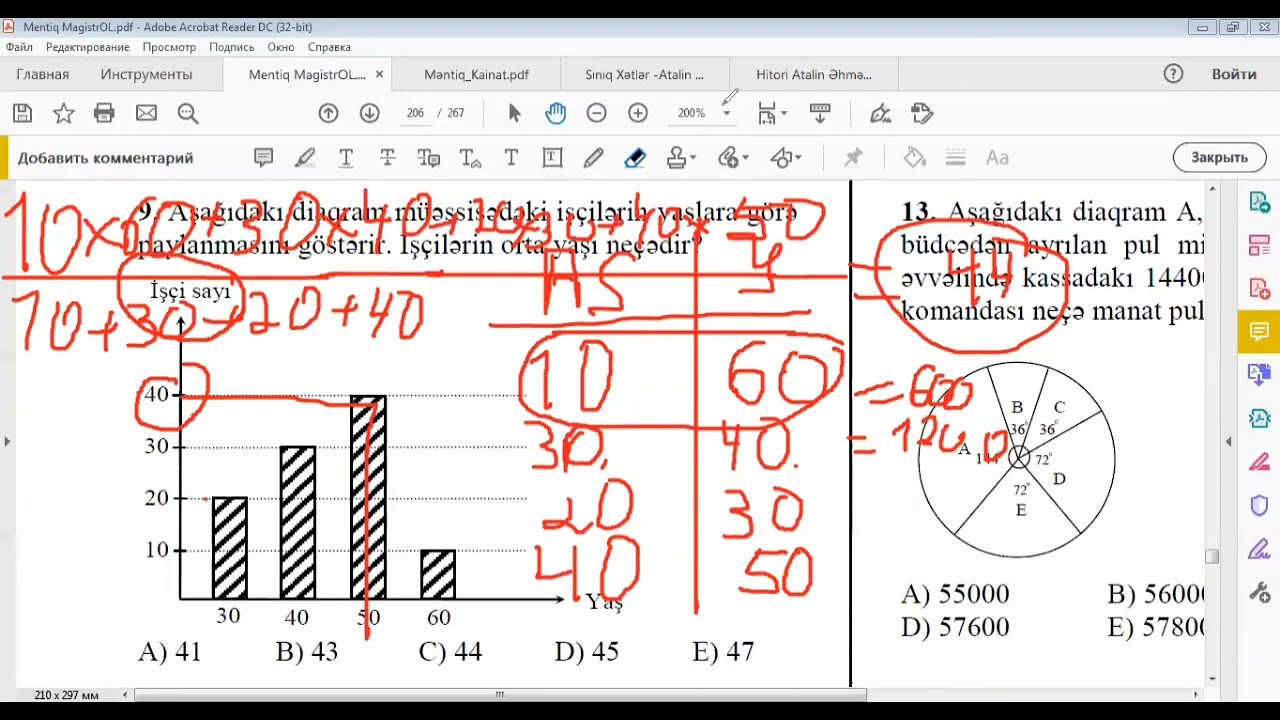Viewport: 1280px width, 720px height.
Task: Activate the hand pan tool
Action: [x=555, y=113]
